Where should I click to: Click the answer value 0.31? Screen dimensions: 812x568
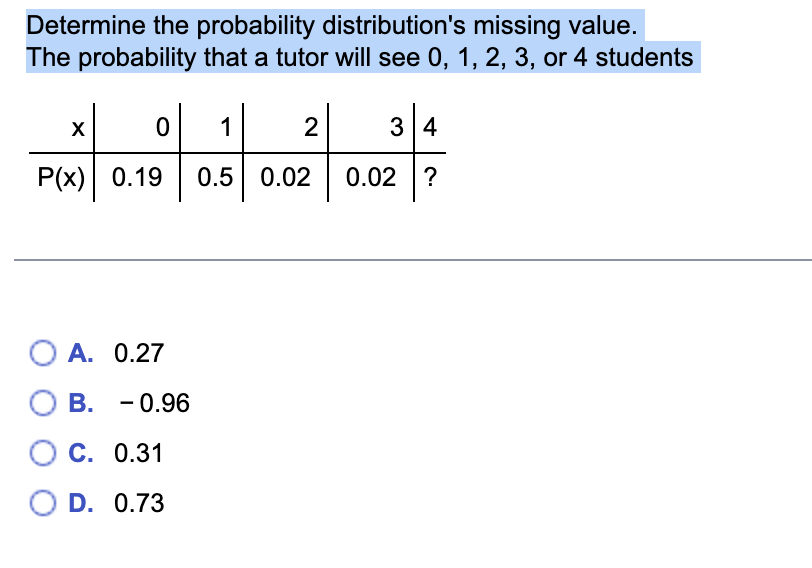(x=138, y=453)
